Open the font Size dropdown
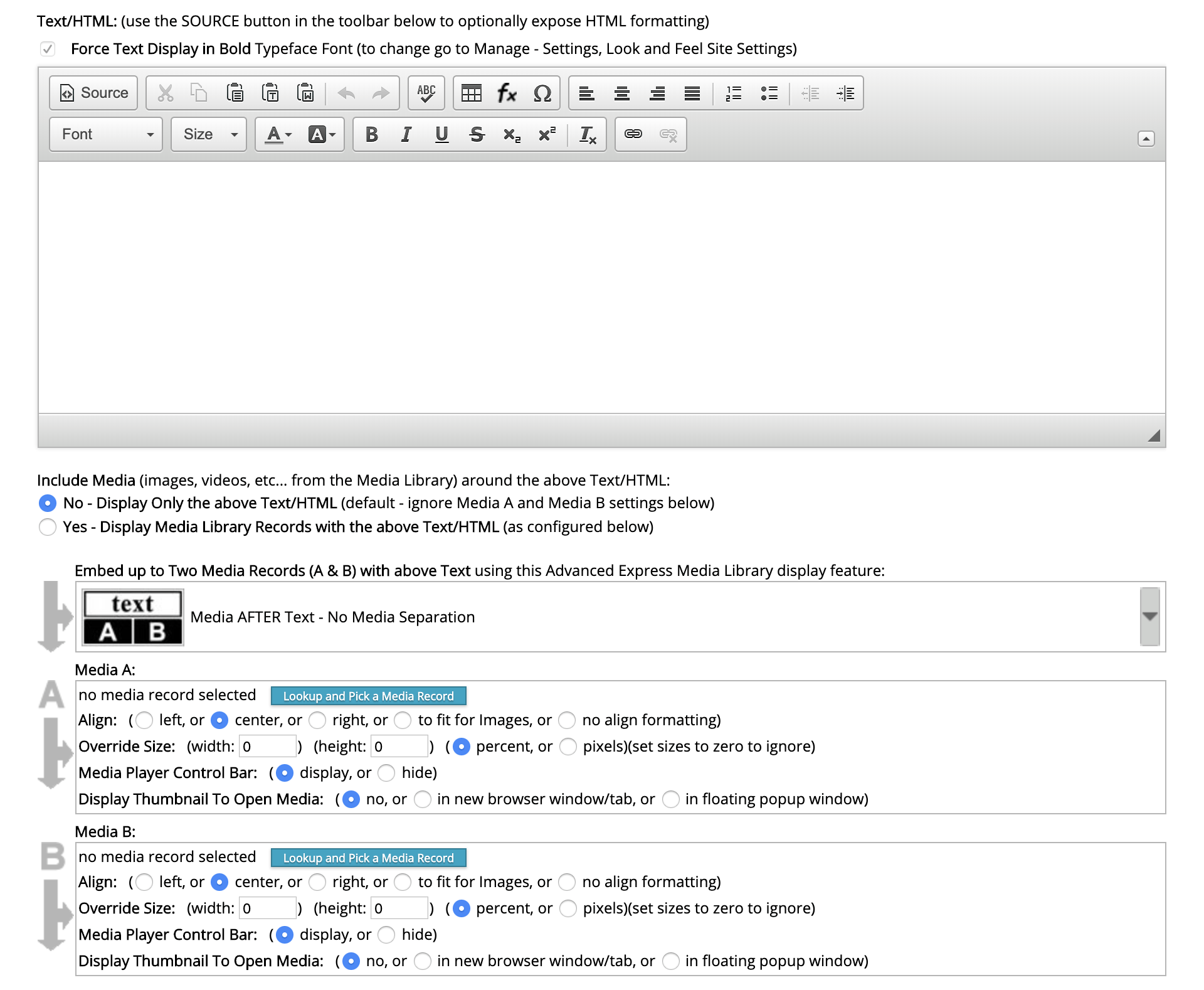The image size is (1204, 990). [x=209, y=134]
